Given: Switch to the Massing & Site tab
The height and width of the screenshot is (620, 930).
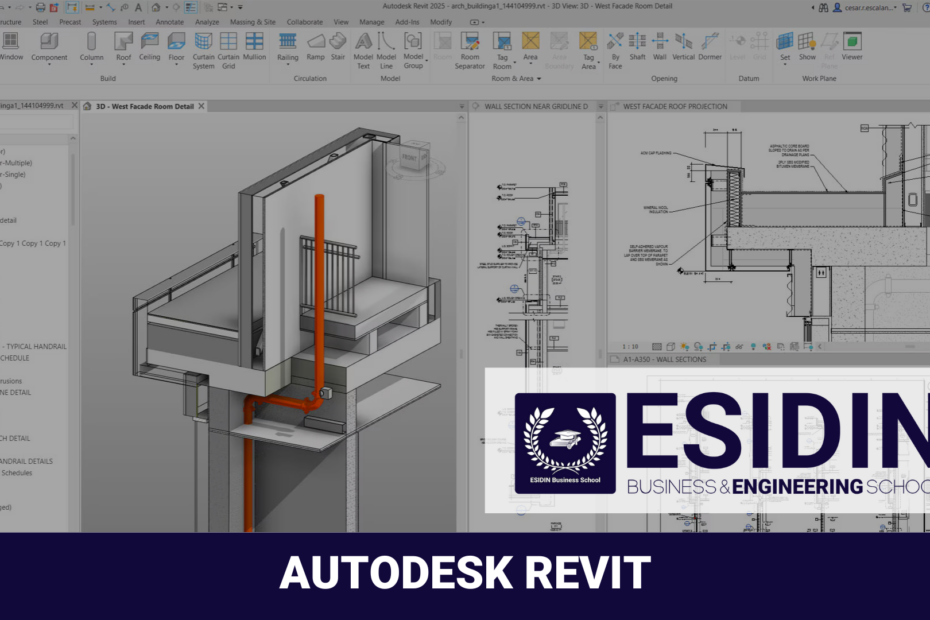Looking at the screenshot, I should tap(251, 21).
